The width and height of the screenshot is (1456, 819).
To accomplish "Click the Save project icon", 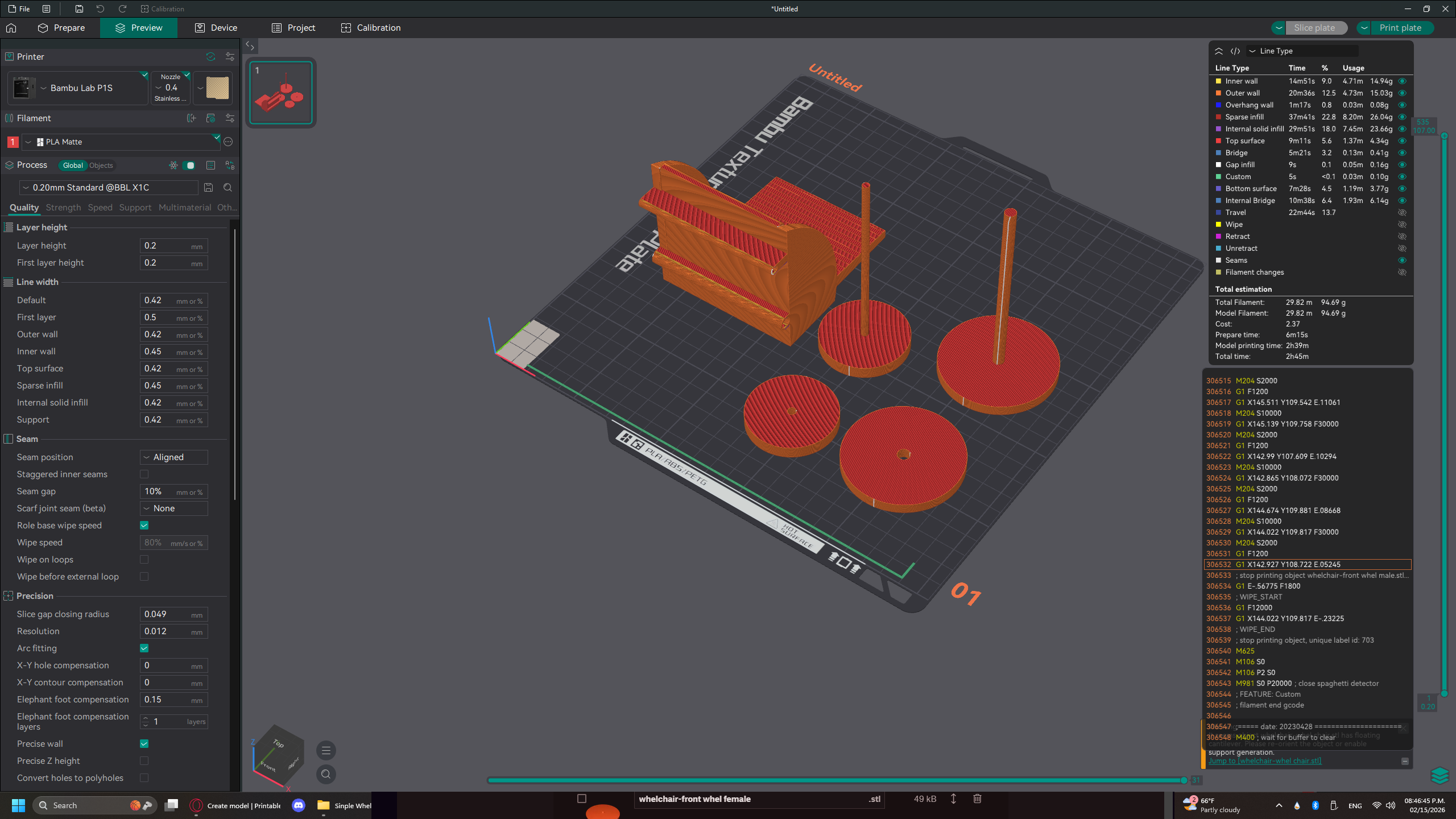I will 79,9.
